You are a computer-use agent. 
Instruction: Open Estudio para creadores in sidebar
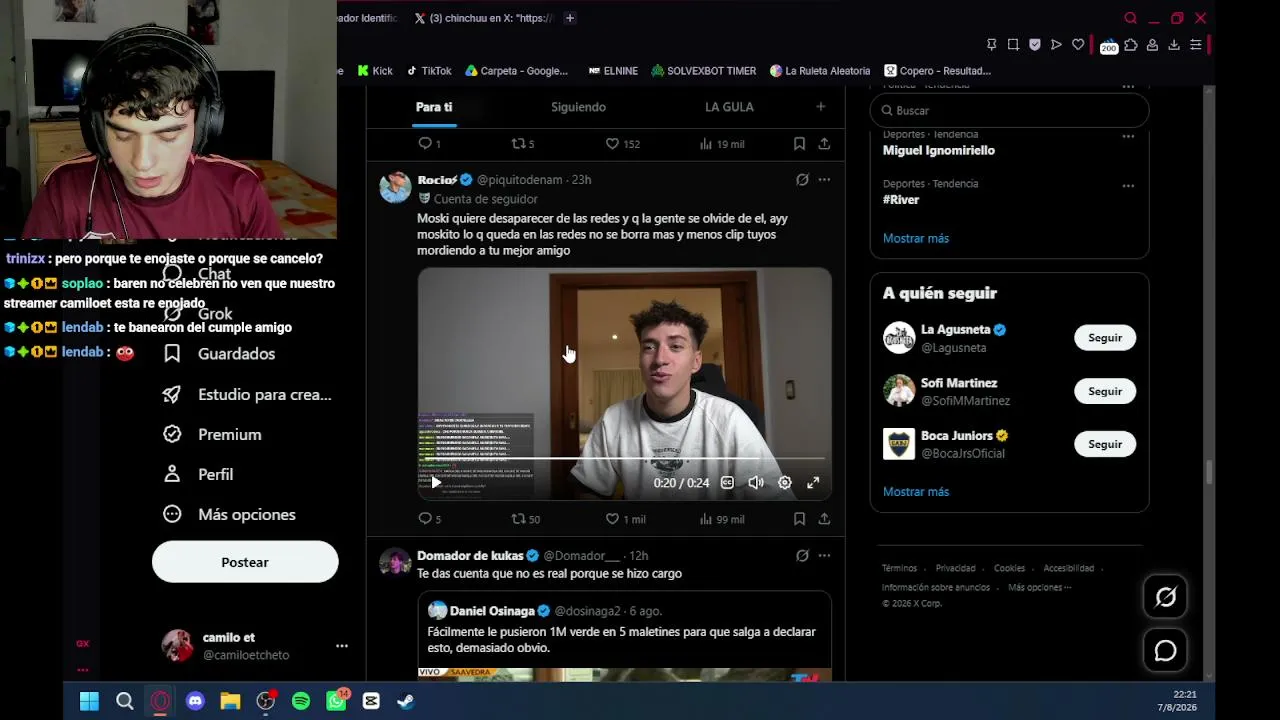[248, 394]
